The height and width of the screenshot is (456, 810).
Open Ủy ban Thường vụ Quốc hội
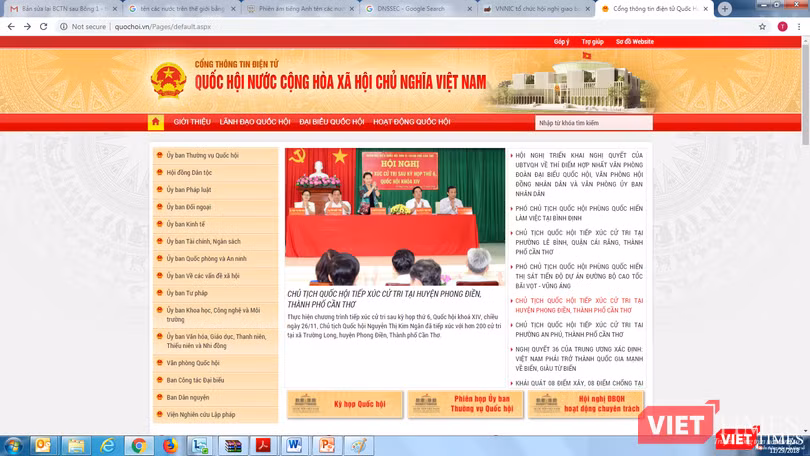[202, 155]
